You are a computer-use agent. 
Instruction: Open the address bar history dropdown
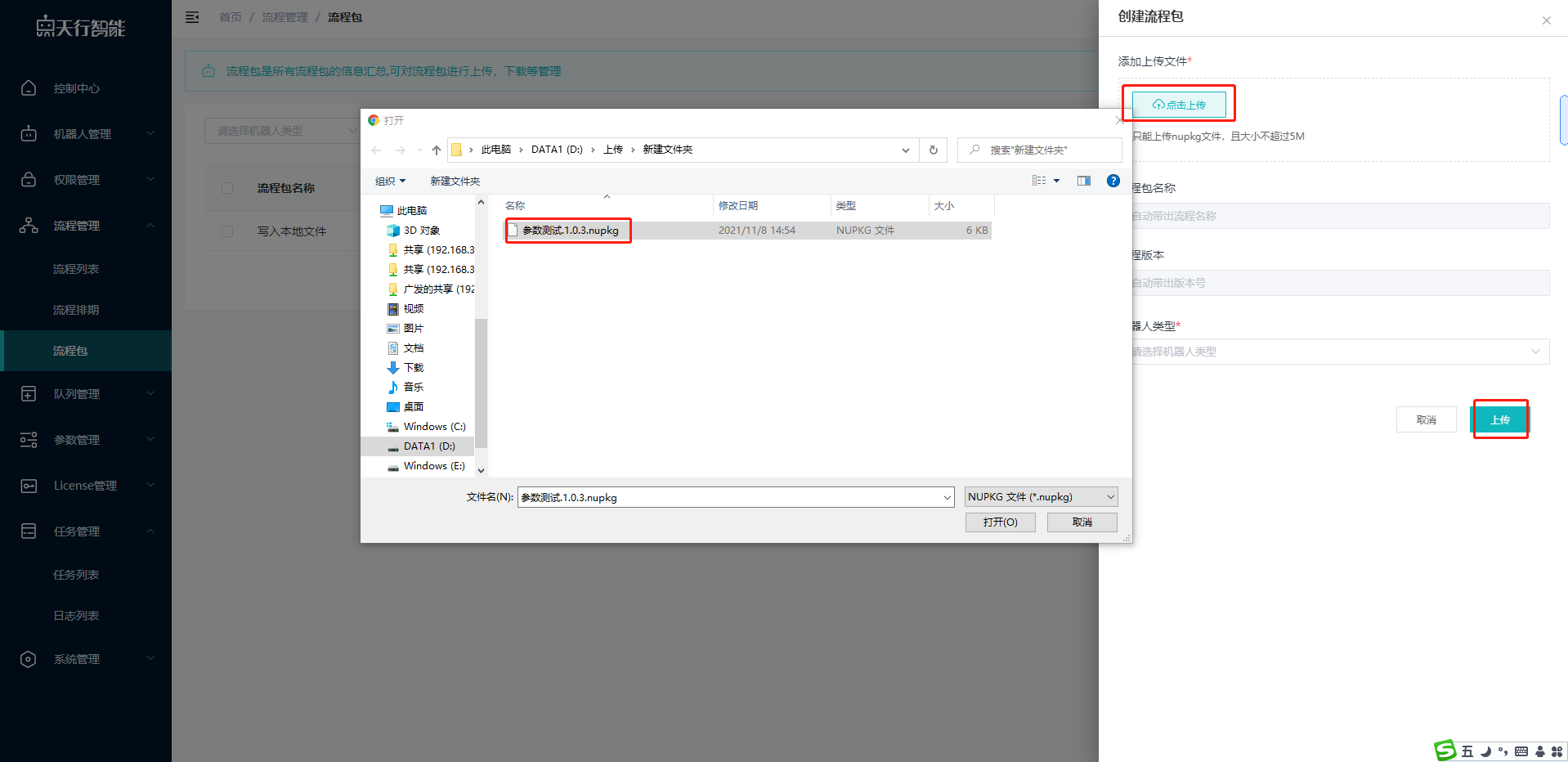(906, 150)
